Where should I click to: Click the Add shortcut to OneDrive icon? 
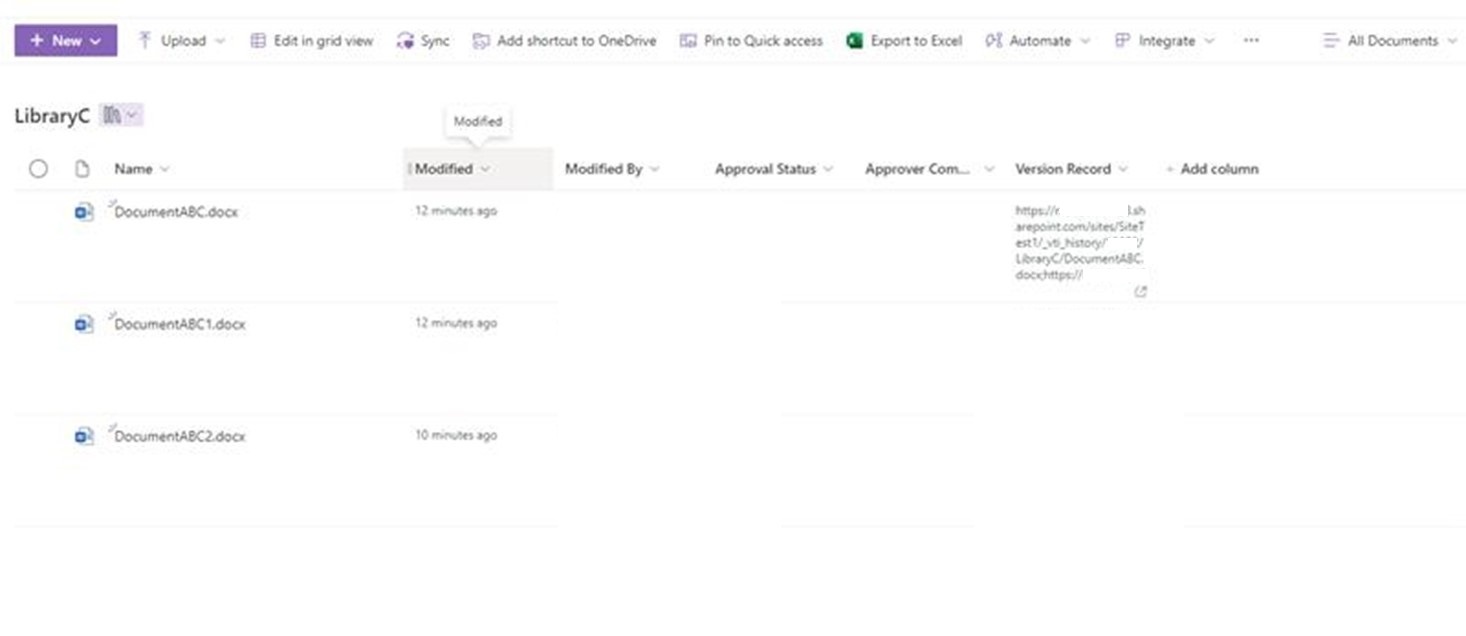coord(481,41)
